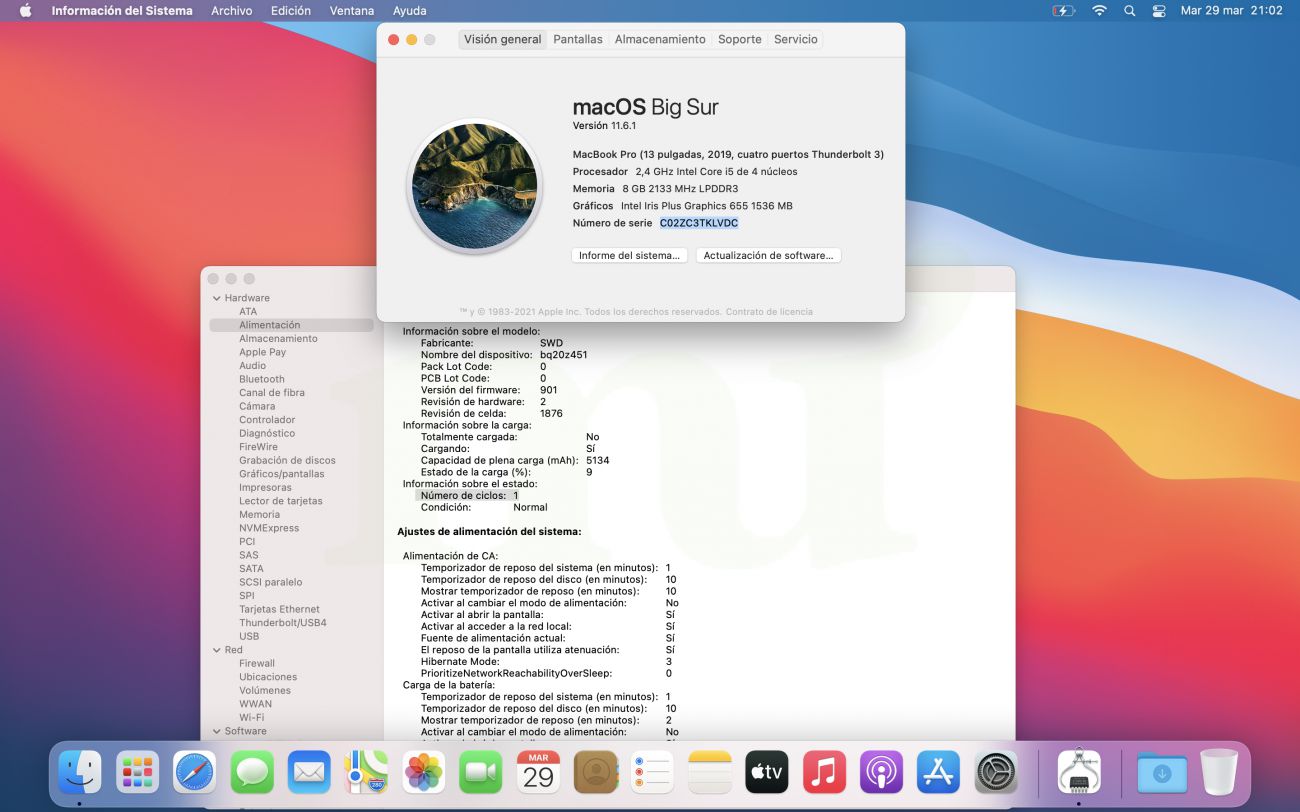Open Control Center icon
Viewport: 1300px width, 812px height.
[1159, 11]
